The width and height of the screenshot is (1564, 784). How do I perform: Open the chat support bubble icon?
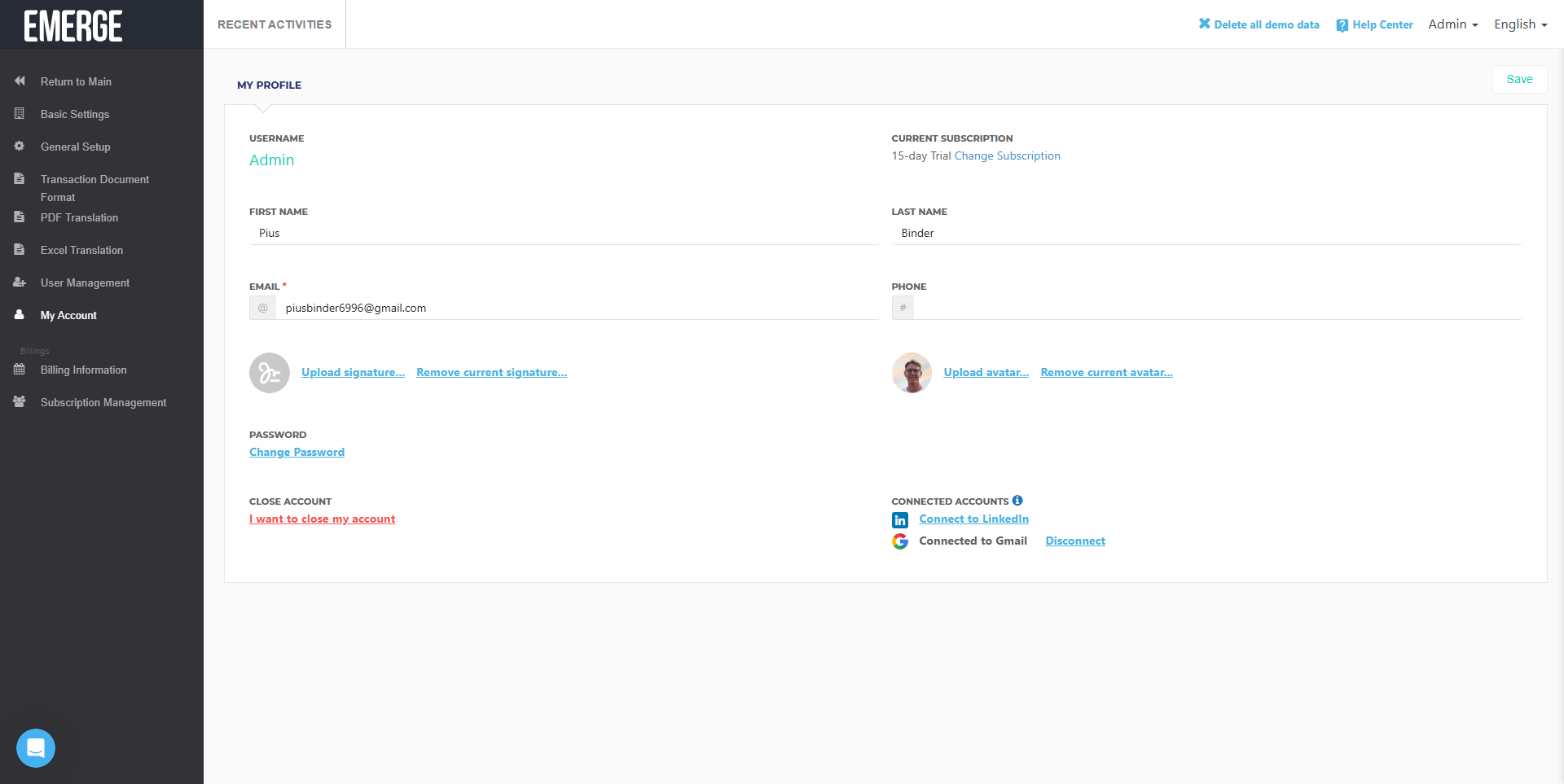tap(36, 747)
